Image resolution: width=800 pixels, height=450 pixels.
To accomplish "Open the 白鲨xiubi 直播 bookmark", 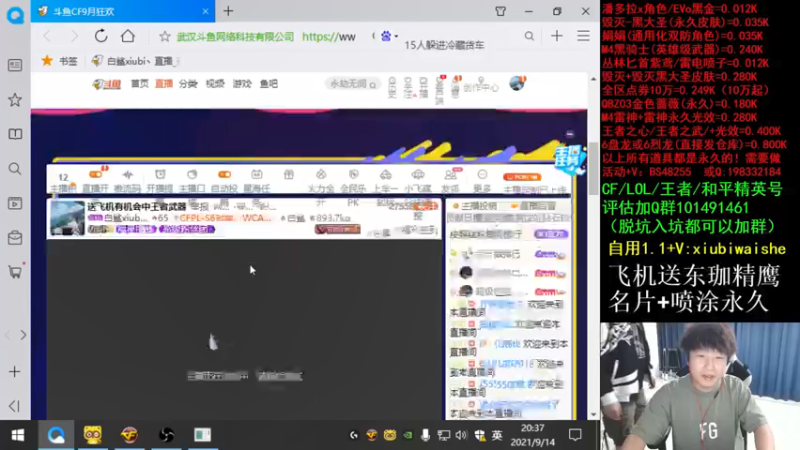I will pyautogui.click(x=135, y=61).
